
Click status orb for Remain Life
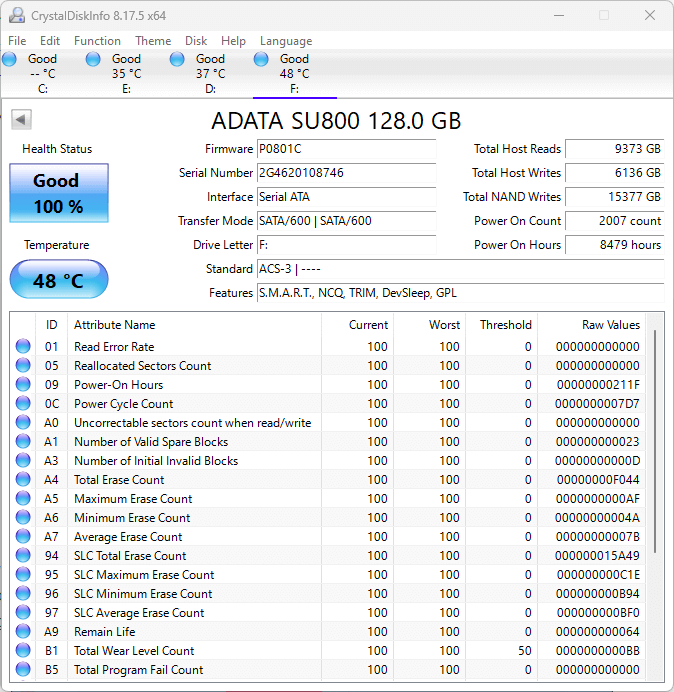pyautogui.click(x=23, y=631)
